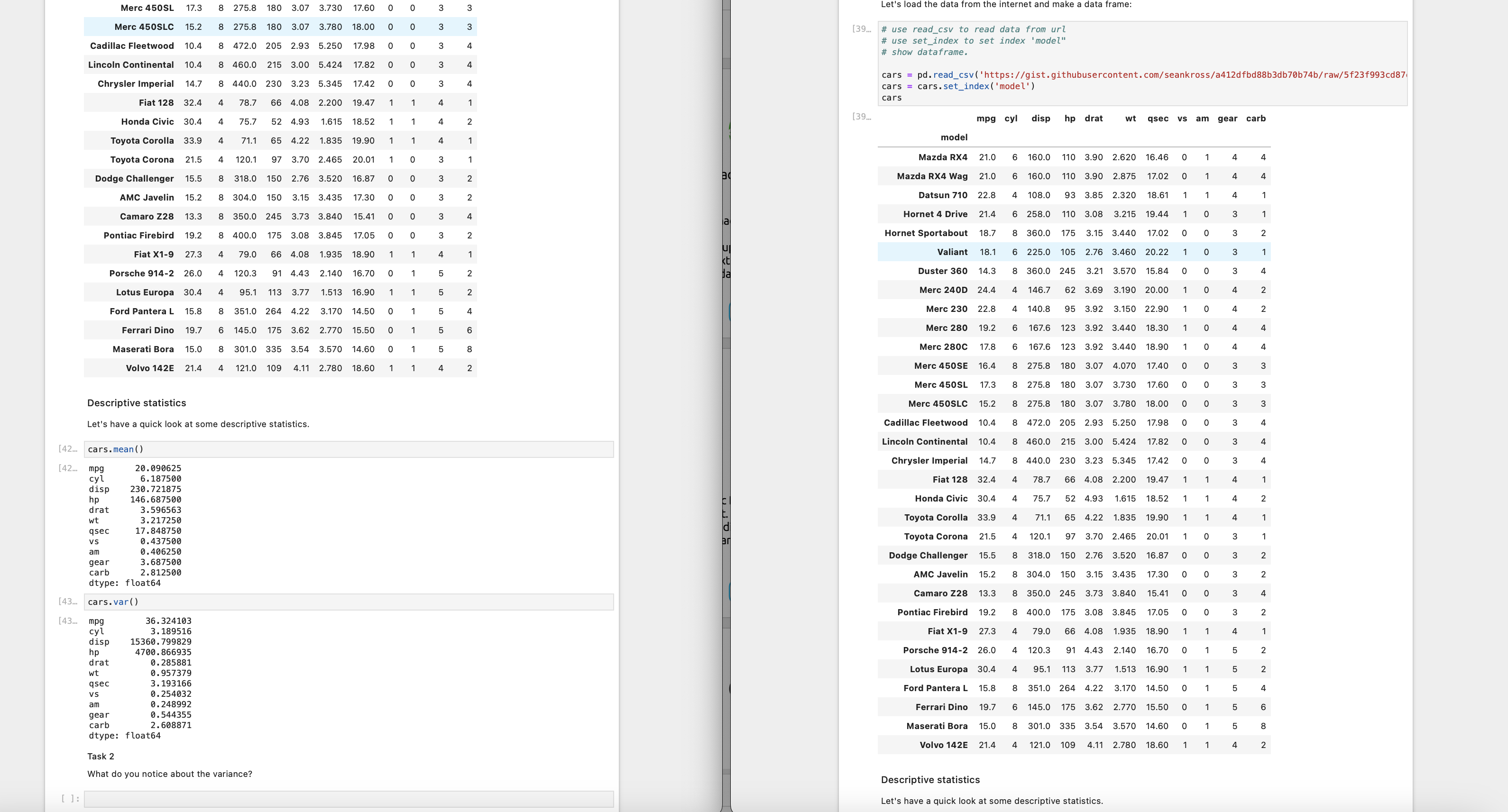1508x812 pixels.
Task: Click the mpg column header
Action: 986,119
